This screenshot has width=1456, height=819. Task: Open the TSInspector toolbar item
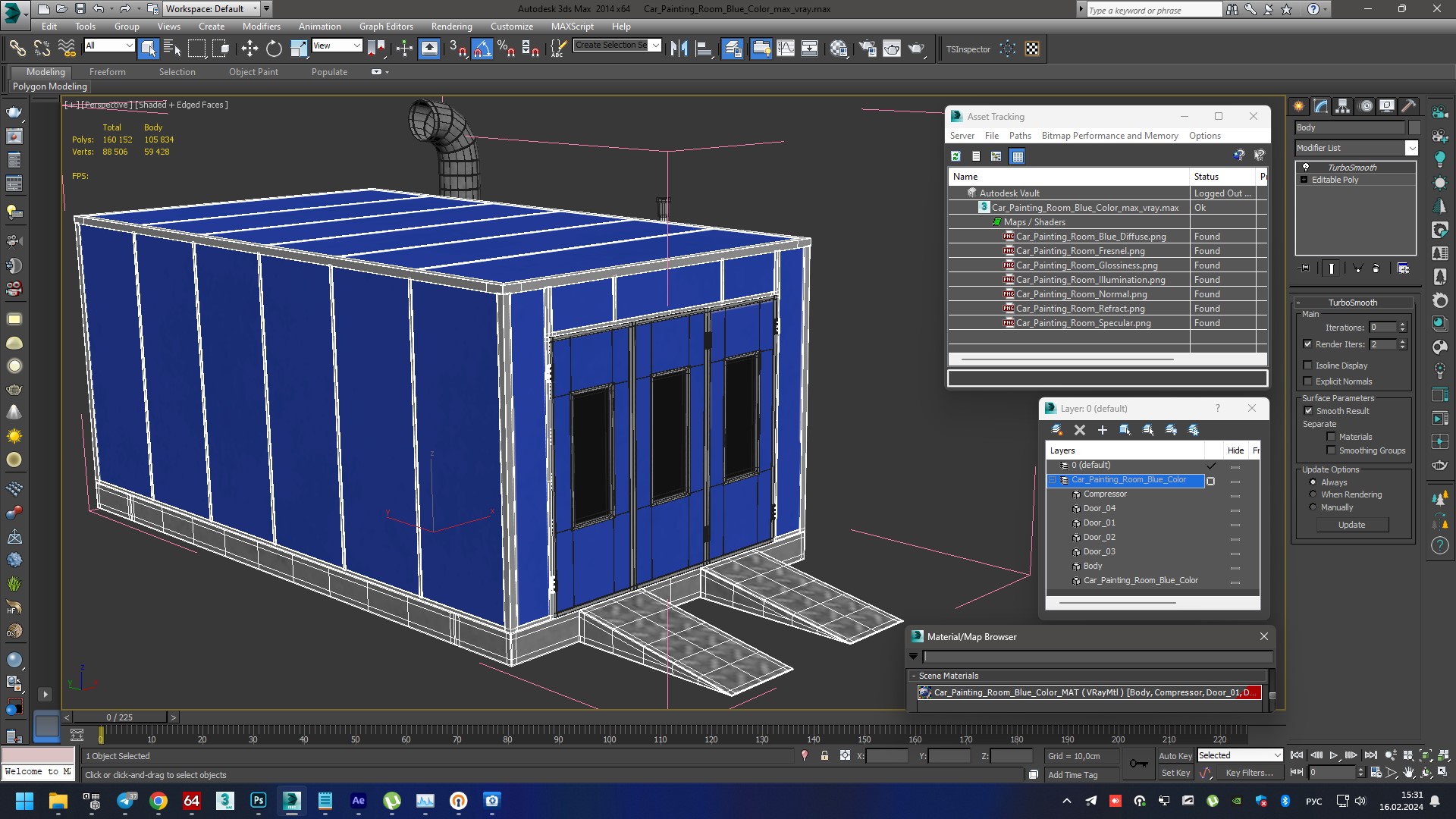click(x=968, y=49)
